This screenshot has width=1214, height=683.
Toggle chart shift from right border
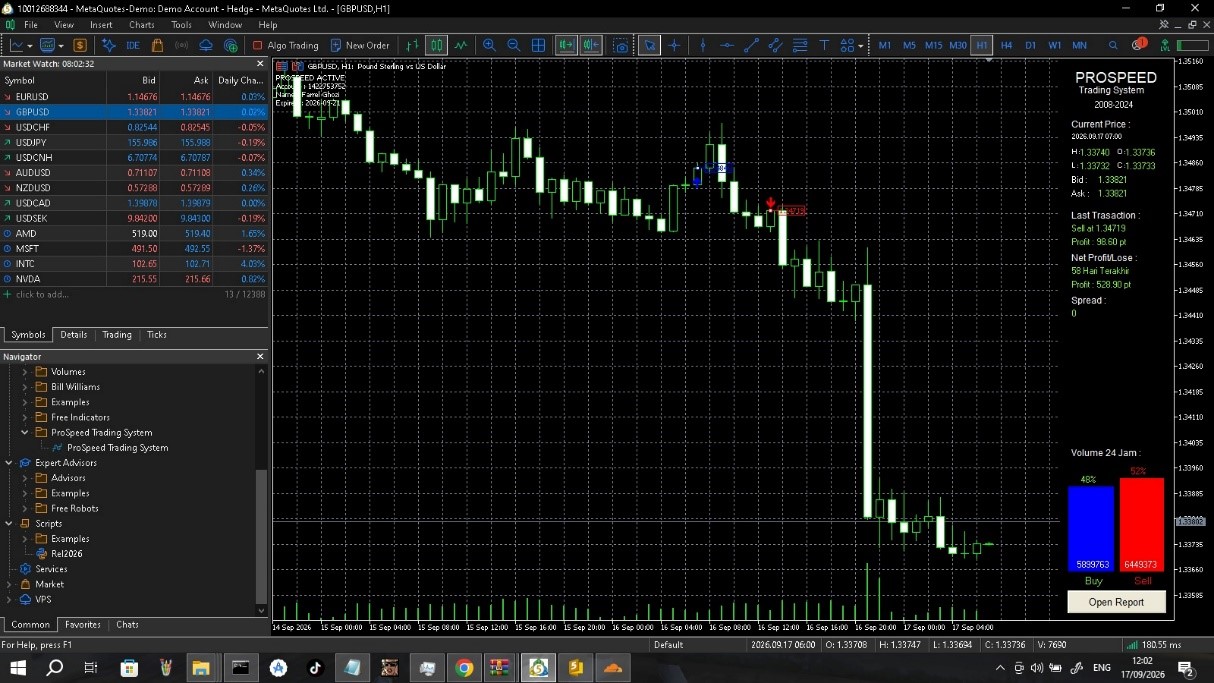591,45
